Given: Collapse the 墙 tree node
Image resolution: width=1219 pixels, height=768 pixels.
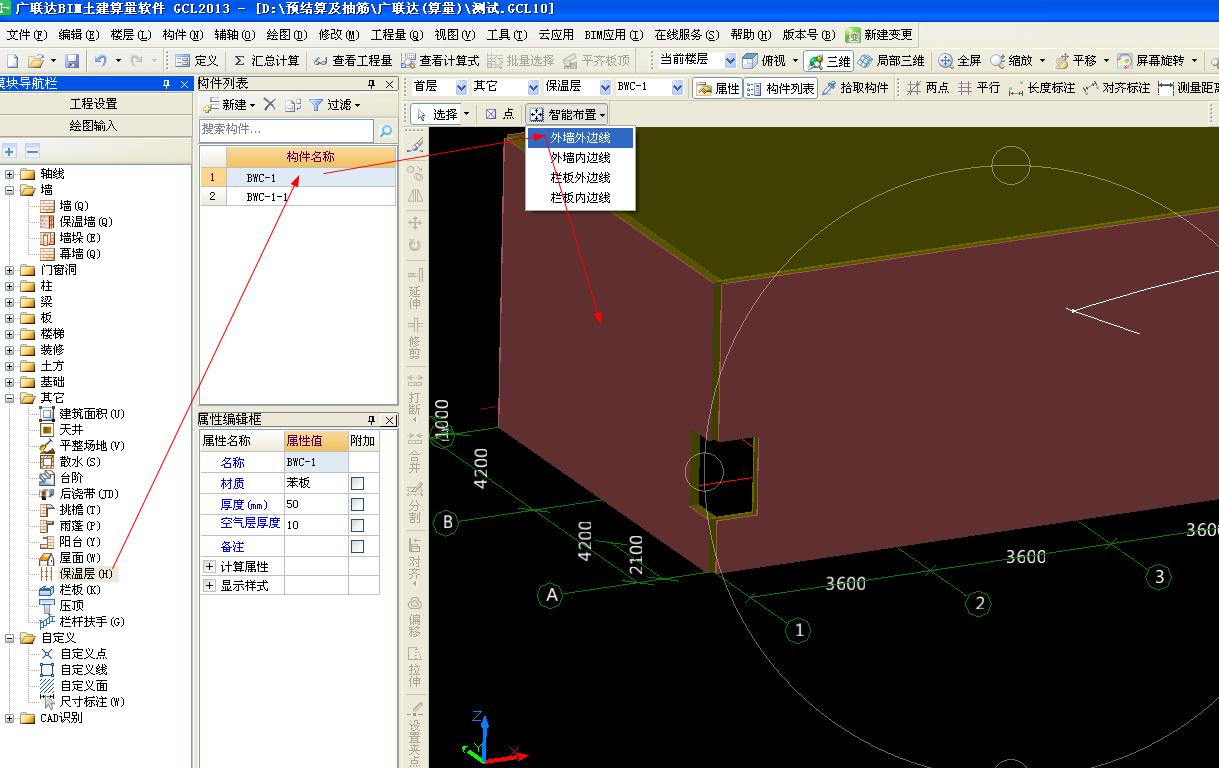Looking at the screenshot, I should 10,190.
